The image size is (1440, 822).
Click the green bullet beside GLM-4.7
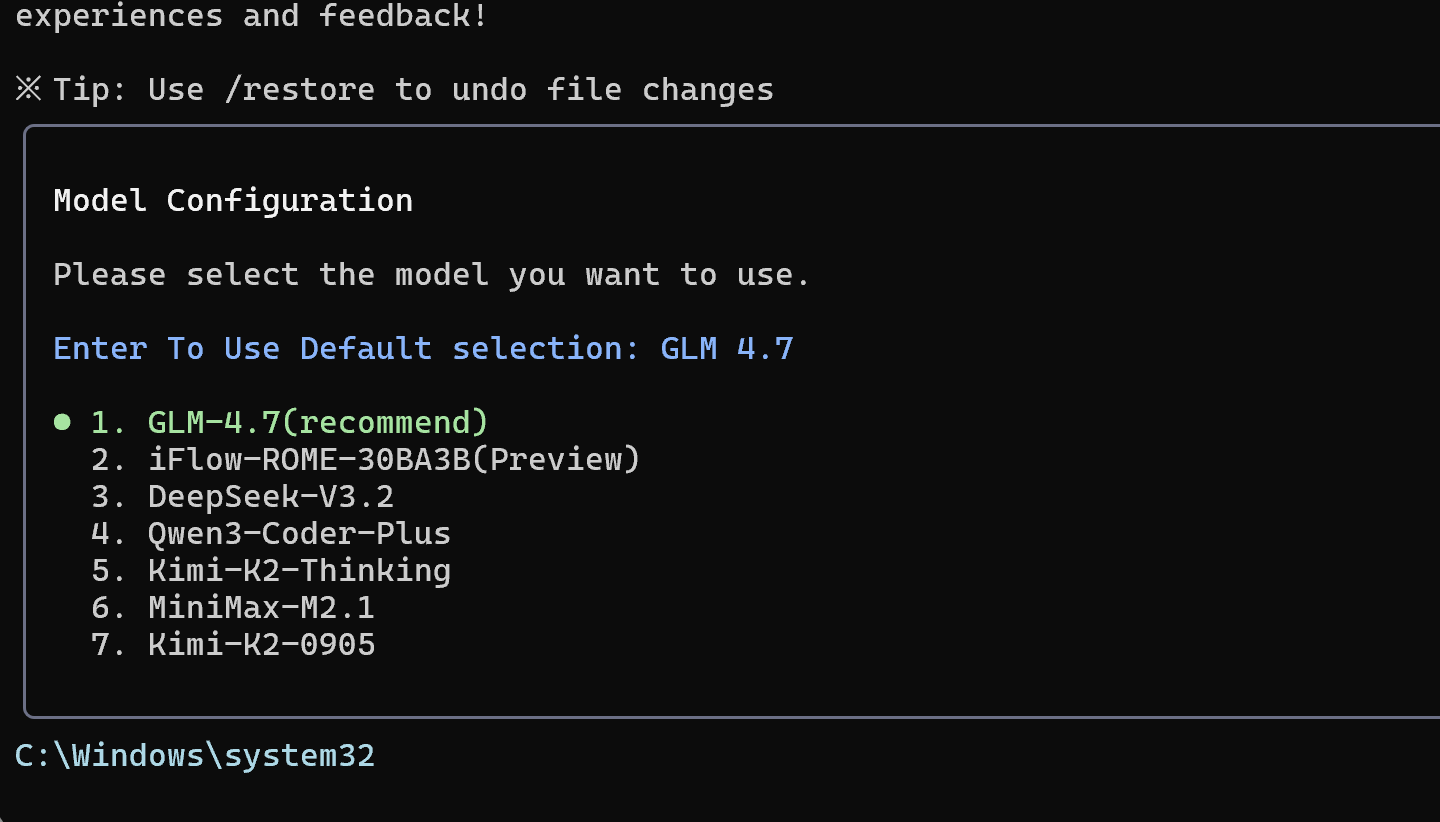point(62,423)
